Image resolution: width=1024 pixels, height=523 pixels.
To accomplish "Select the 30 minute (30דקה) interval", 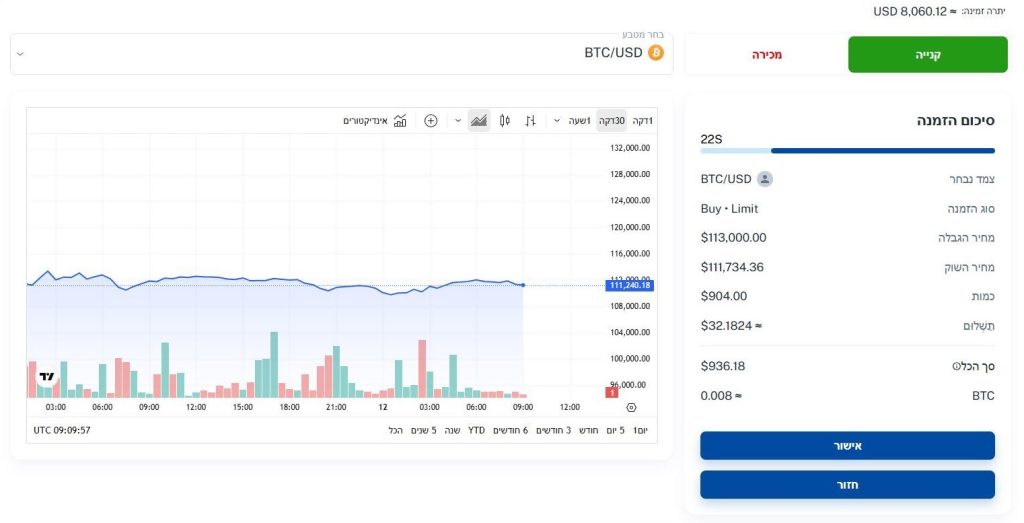I will tap(611, 121).
